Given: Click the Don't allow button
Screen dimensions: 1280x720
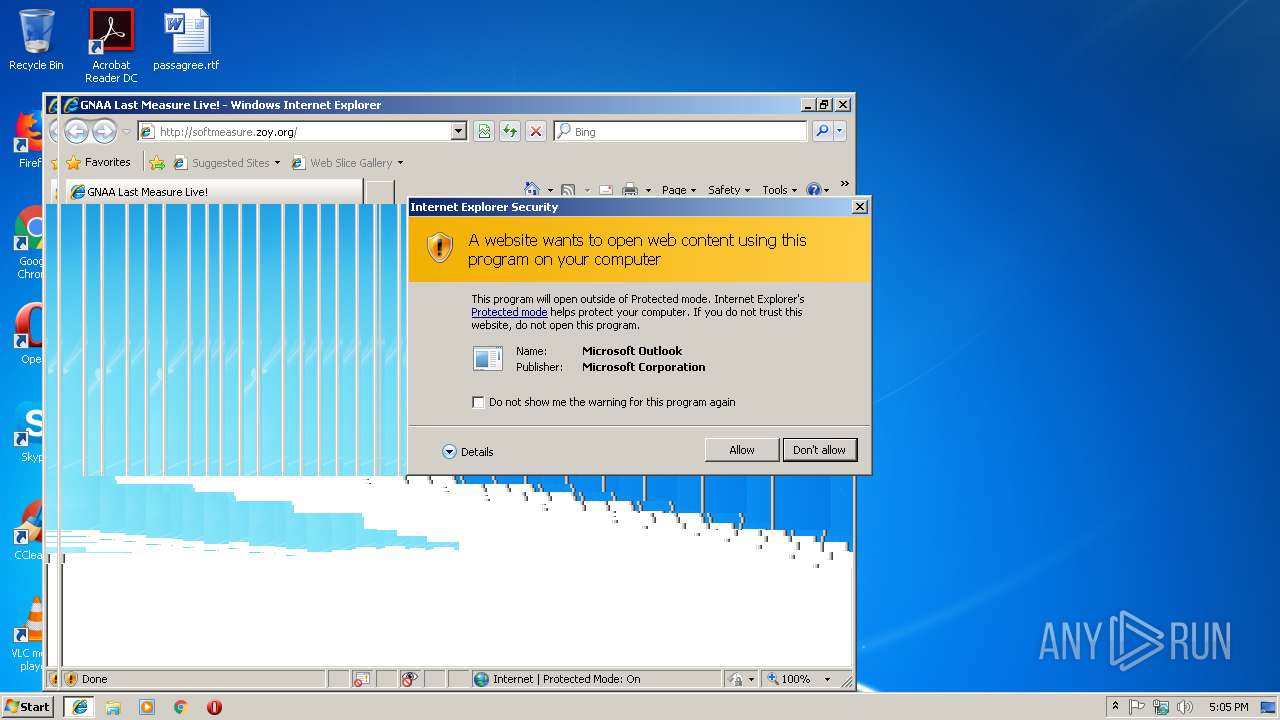Looking at the screenshot, I should click(819, 450).
